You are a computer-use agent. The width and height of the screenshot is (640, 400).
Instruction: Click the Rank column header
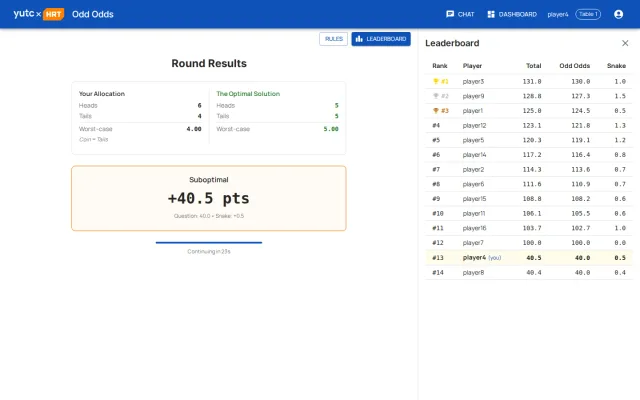(x=440, y=66)
